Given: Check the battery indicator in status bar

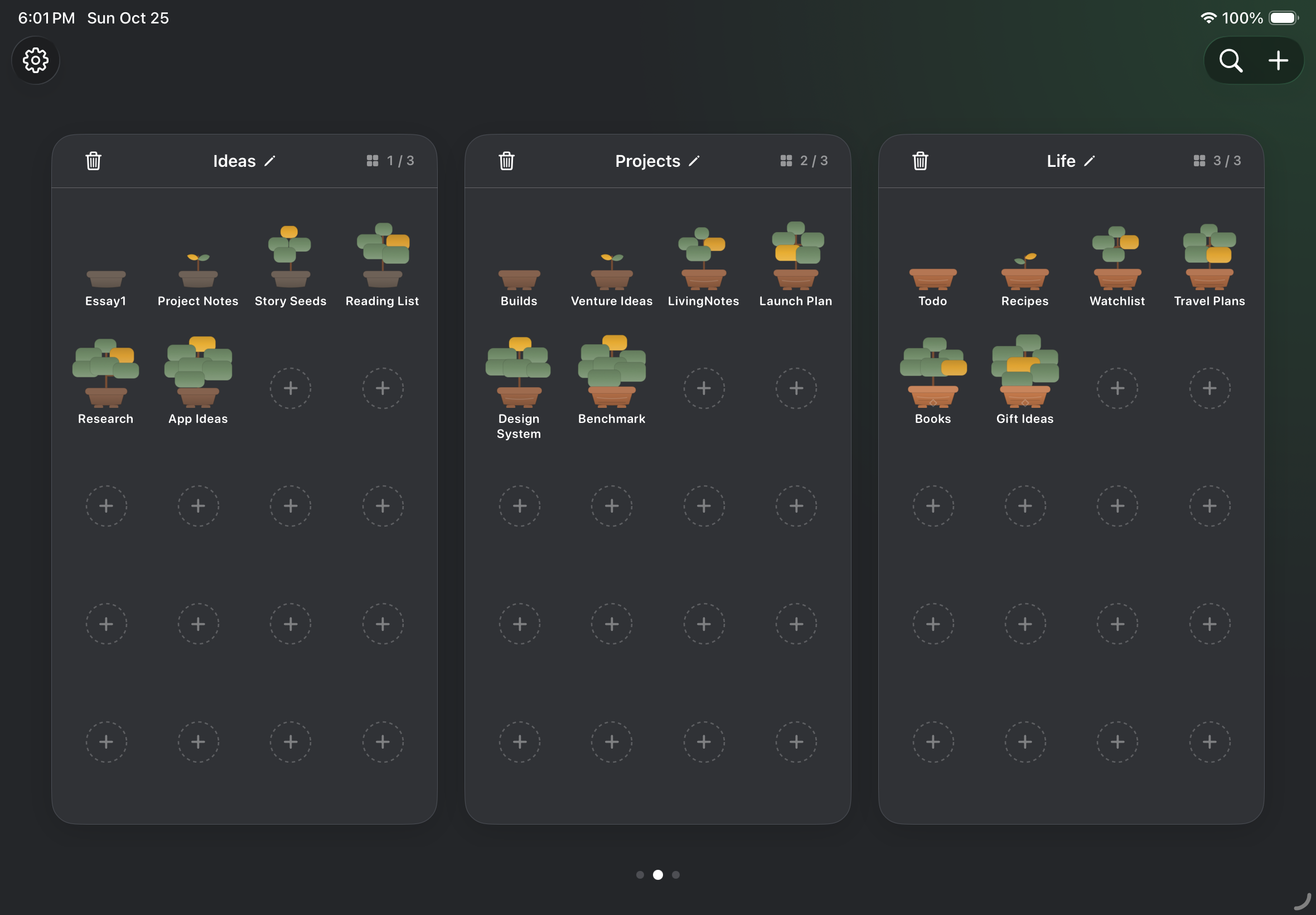Looking at the screenshot, I should tap(1284, 18).
